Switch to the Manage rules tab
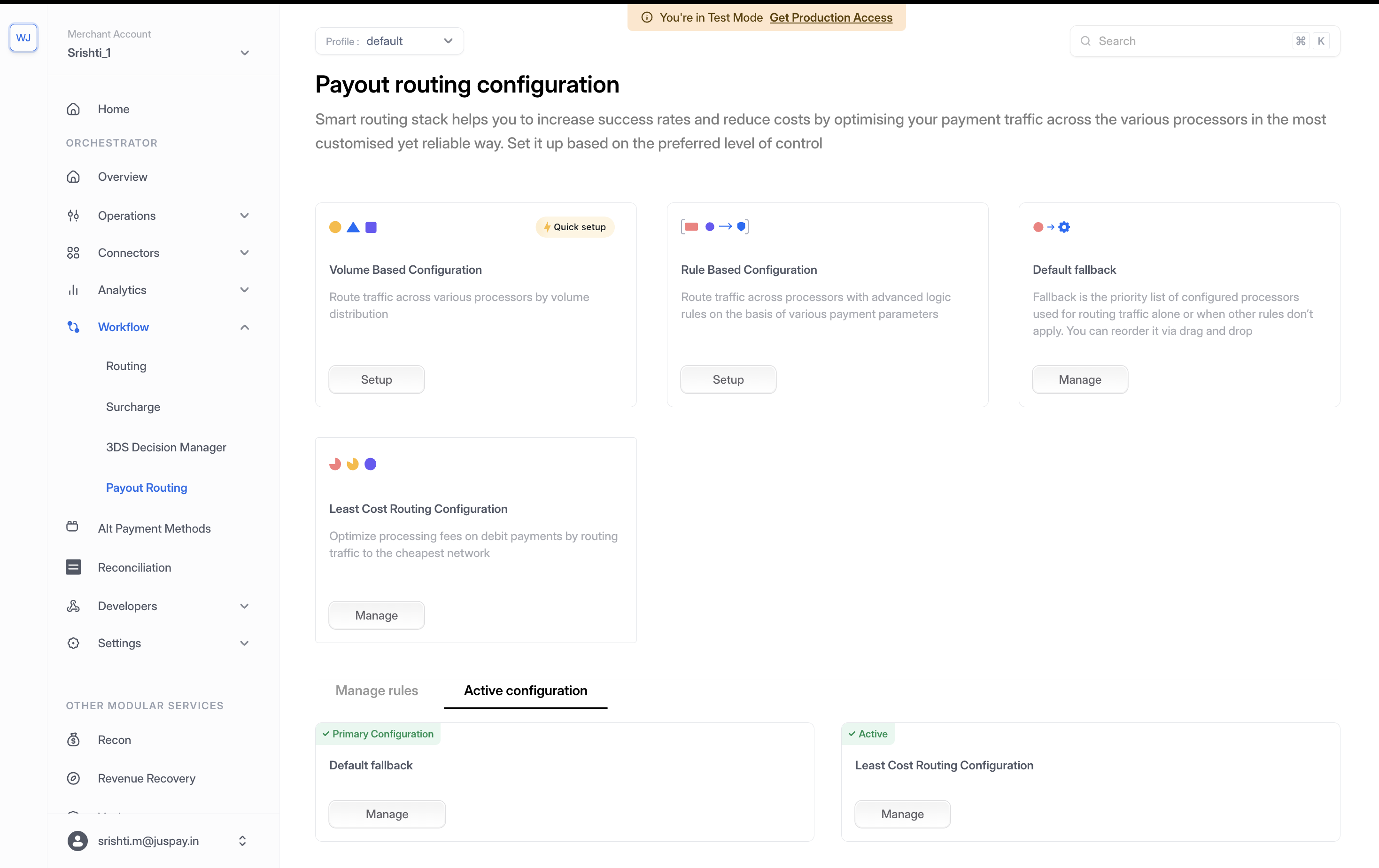The image size is (1379, 868). [376, 690]
